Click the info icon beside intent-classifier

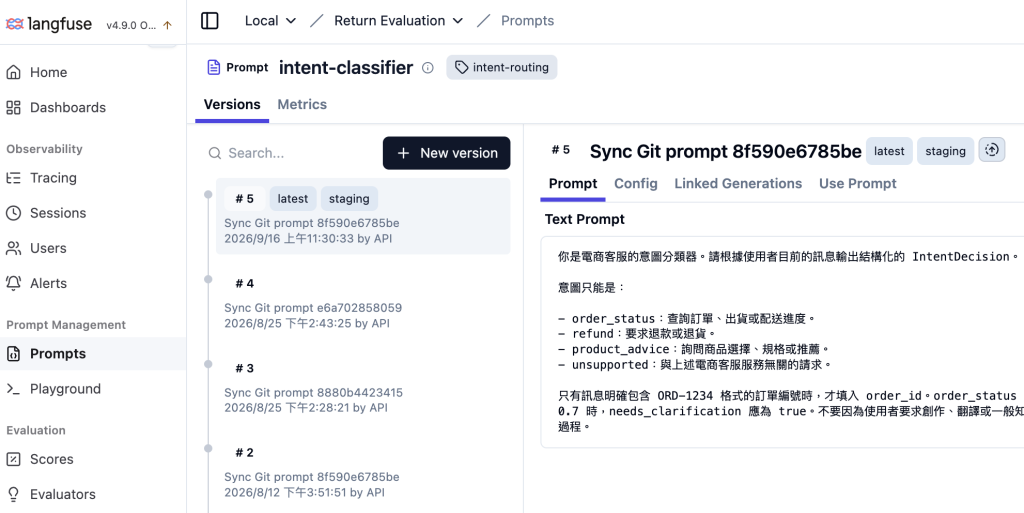(x=428, y=68)
